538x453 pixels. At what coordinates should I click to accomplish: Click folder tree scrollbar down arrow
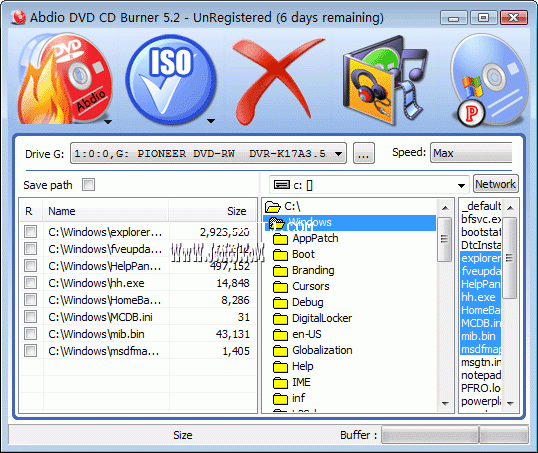coord(445,404)
